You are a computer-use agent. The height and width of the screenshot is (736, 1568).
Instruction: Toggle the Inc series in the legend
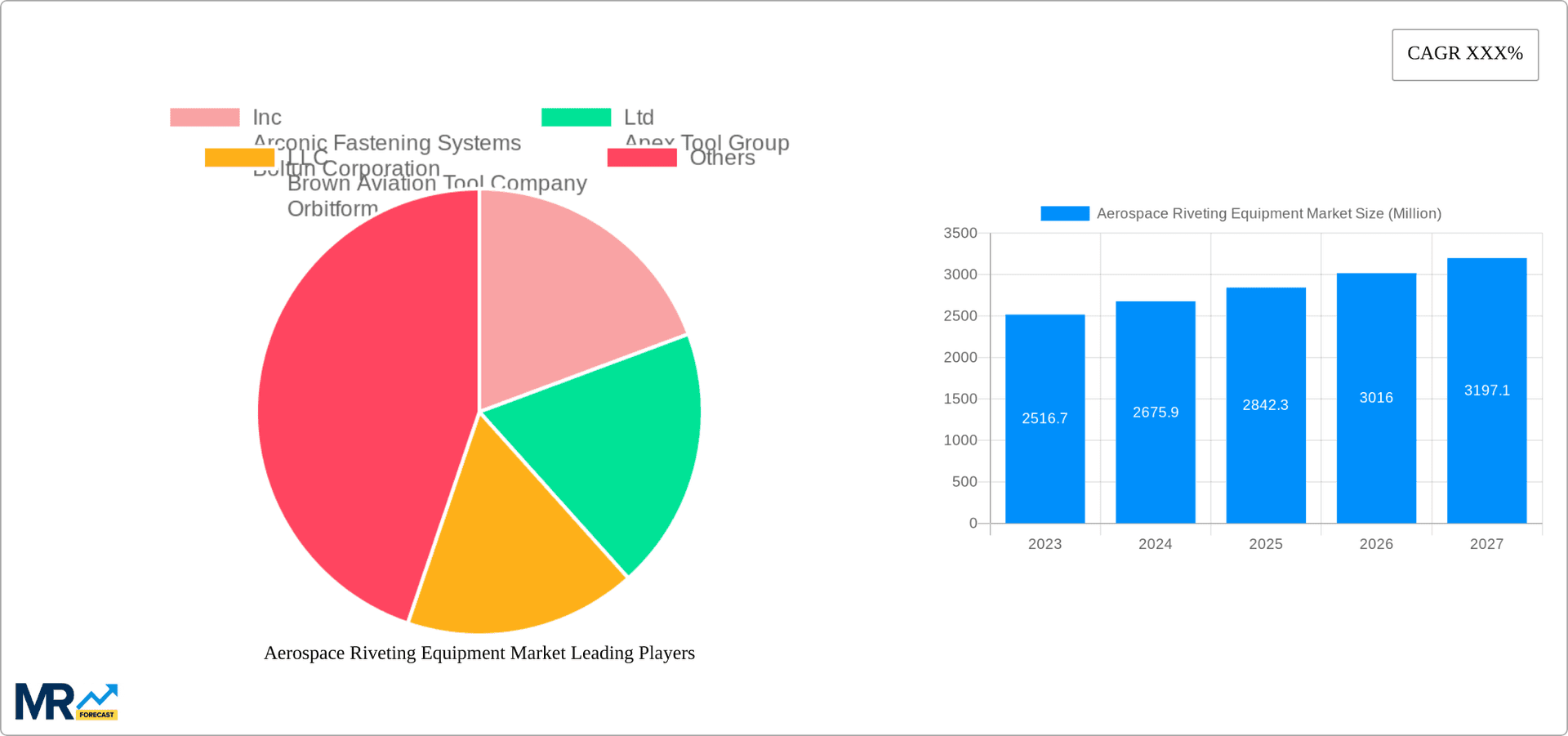click(268, 117)
